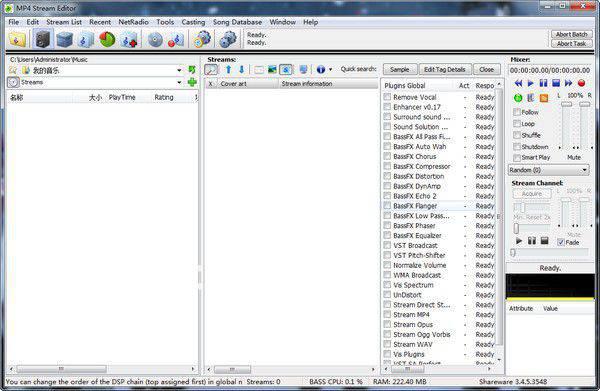The height and width of the screenshot is (391, 600).
Task: Move stream down with blue down arrow
Action: tap(241, 69)
